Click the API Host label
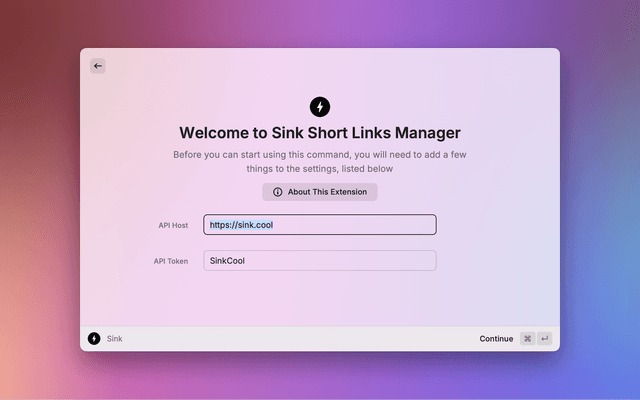 click(172, 226)
